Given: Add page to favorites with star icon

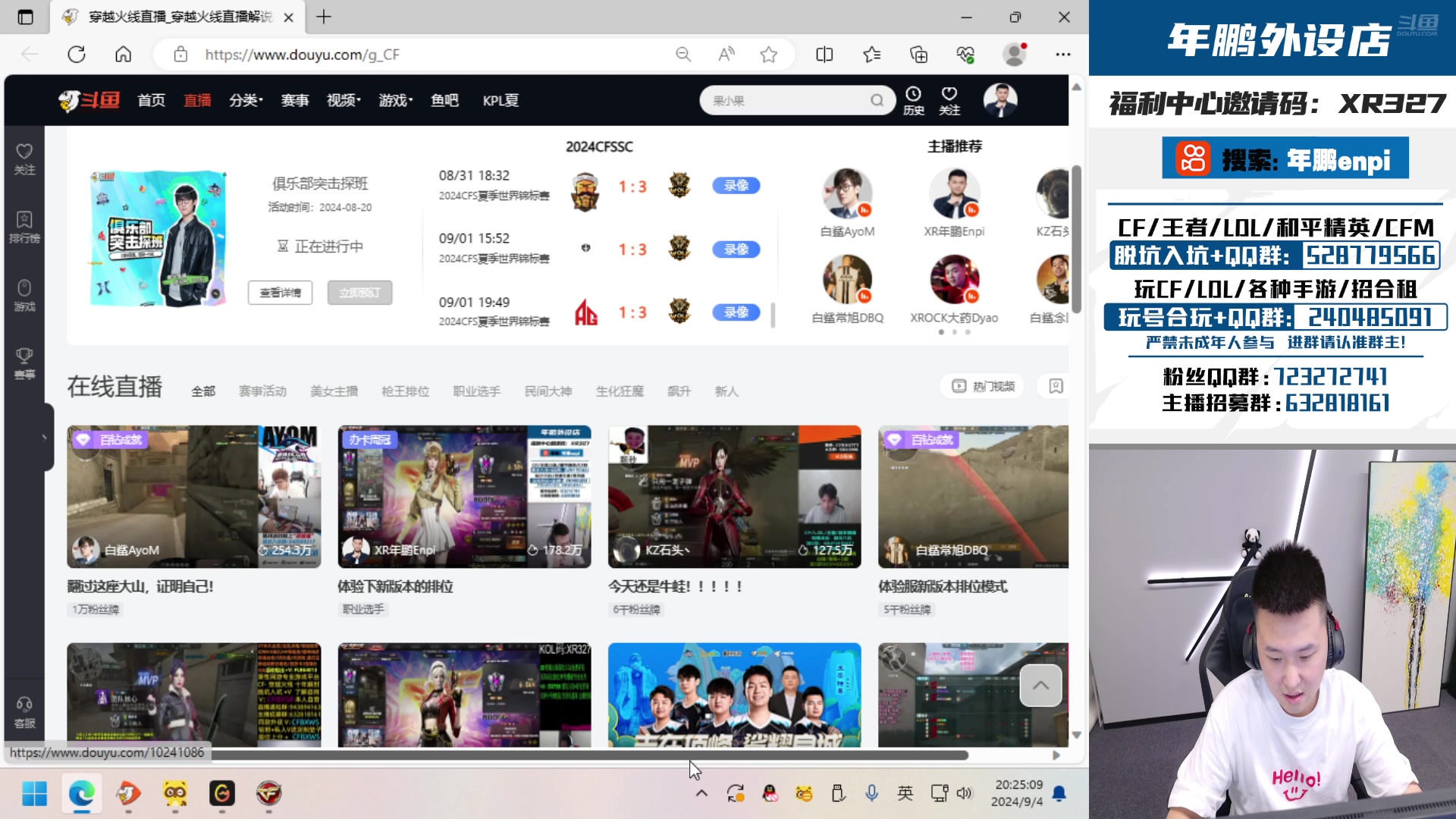Looking at the screenshot, I should [x=769, y=55].
